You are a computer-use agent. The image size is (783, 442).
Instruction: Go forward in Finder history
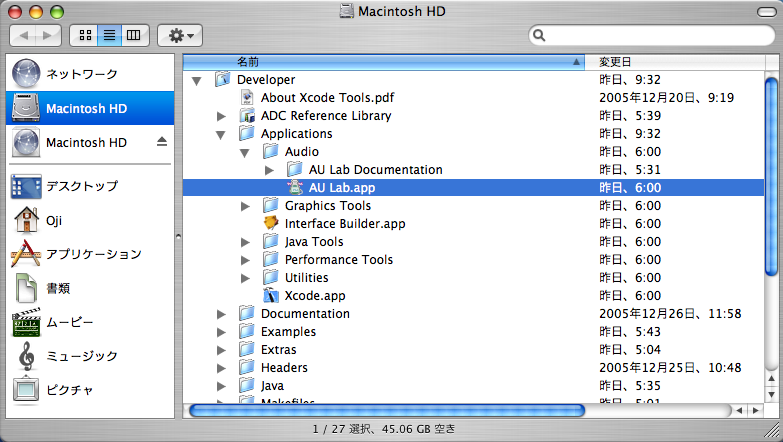tap(48, 35)
